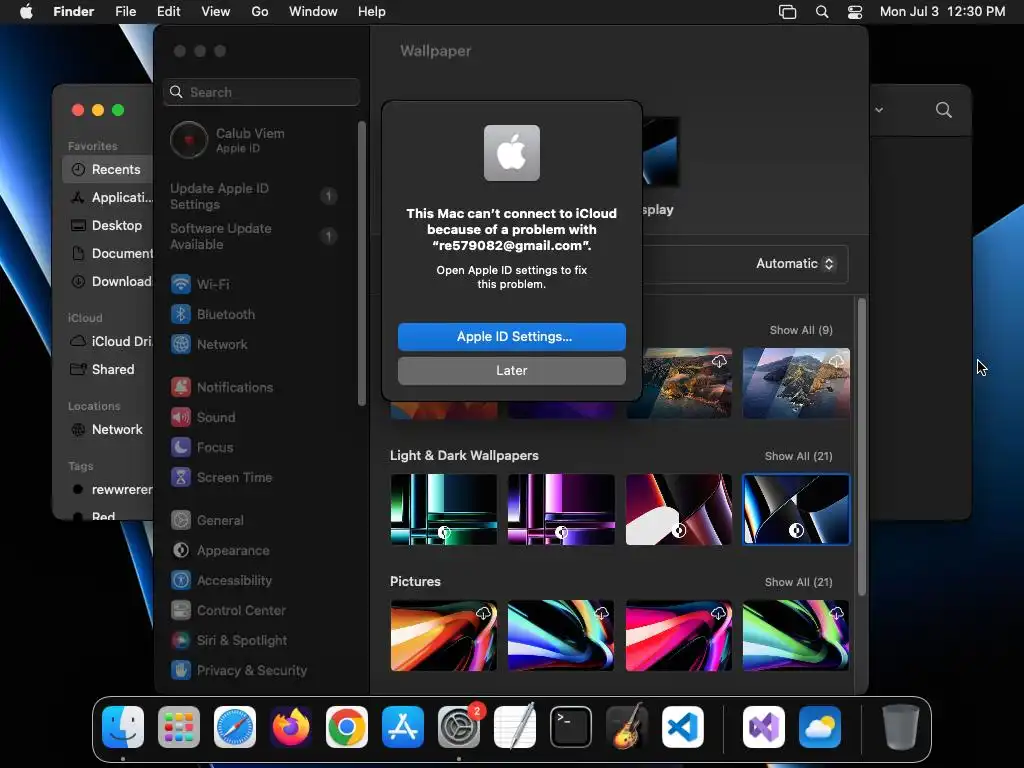
Task: Click Spotlight search in menu bar
Action: click(x=822, y=12)
